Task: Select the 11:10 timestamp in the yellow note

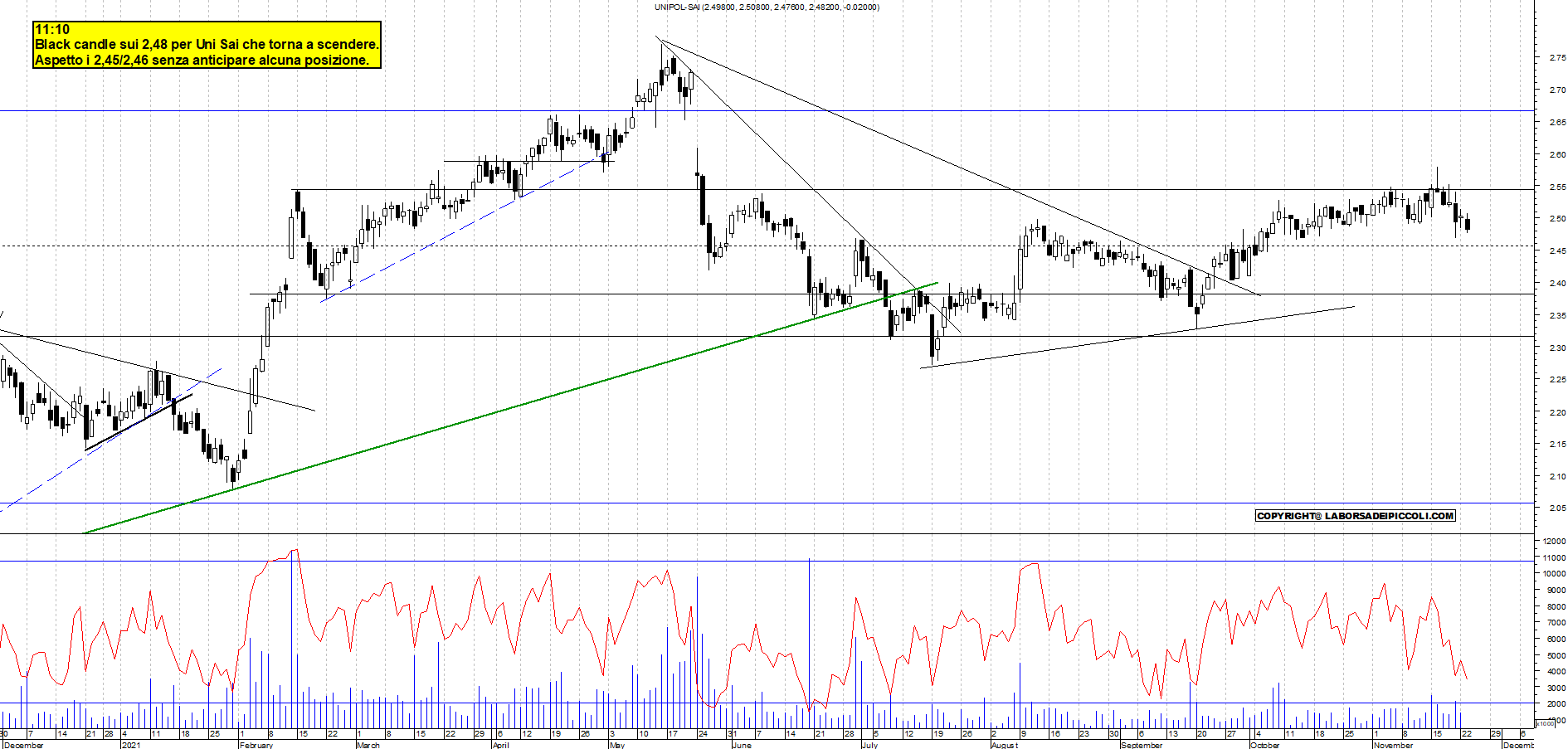Action: coord(52,30)
